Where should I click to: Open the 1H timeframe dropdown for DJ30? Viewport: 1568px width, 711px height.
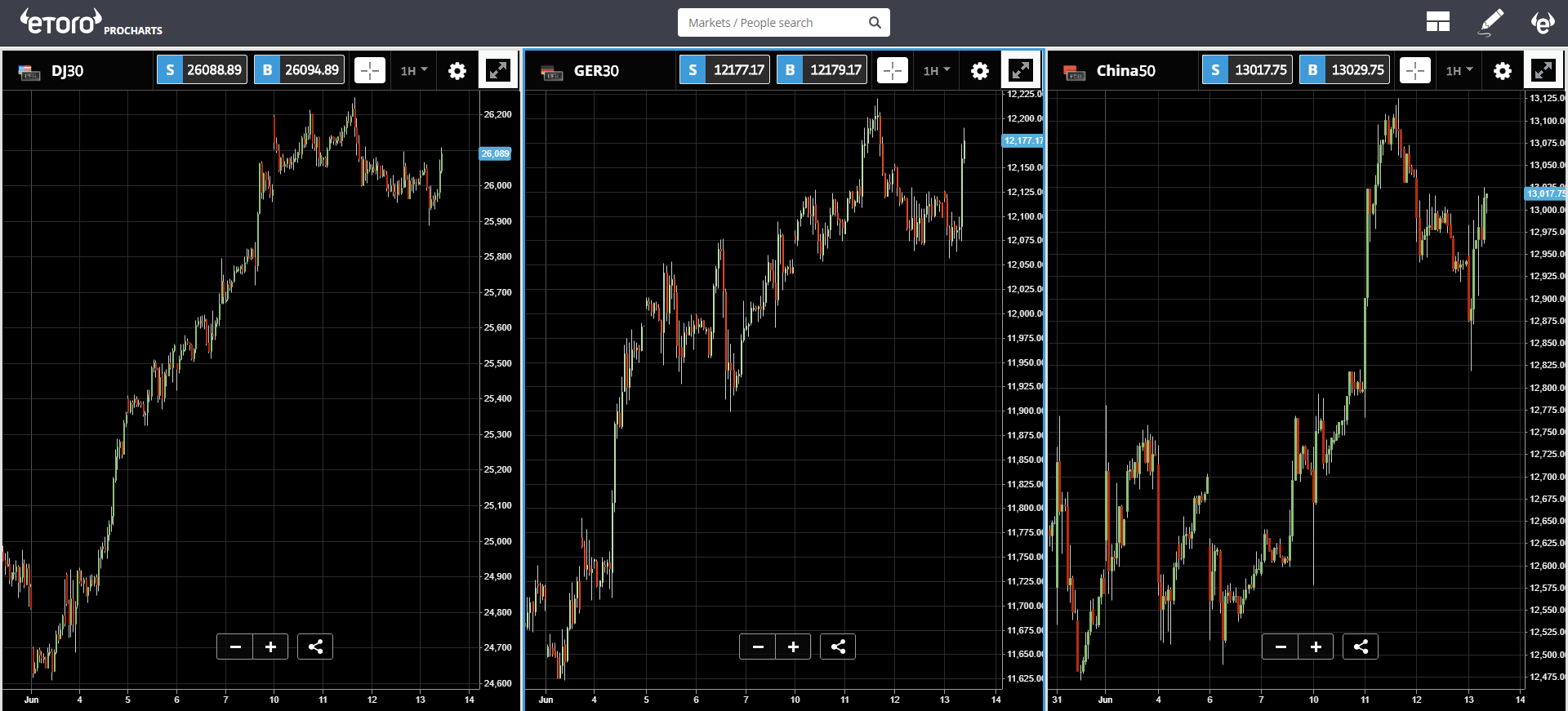(414, 71)
